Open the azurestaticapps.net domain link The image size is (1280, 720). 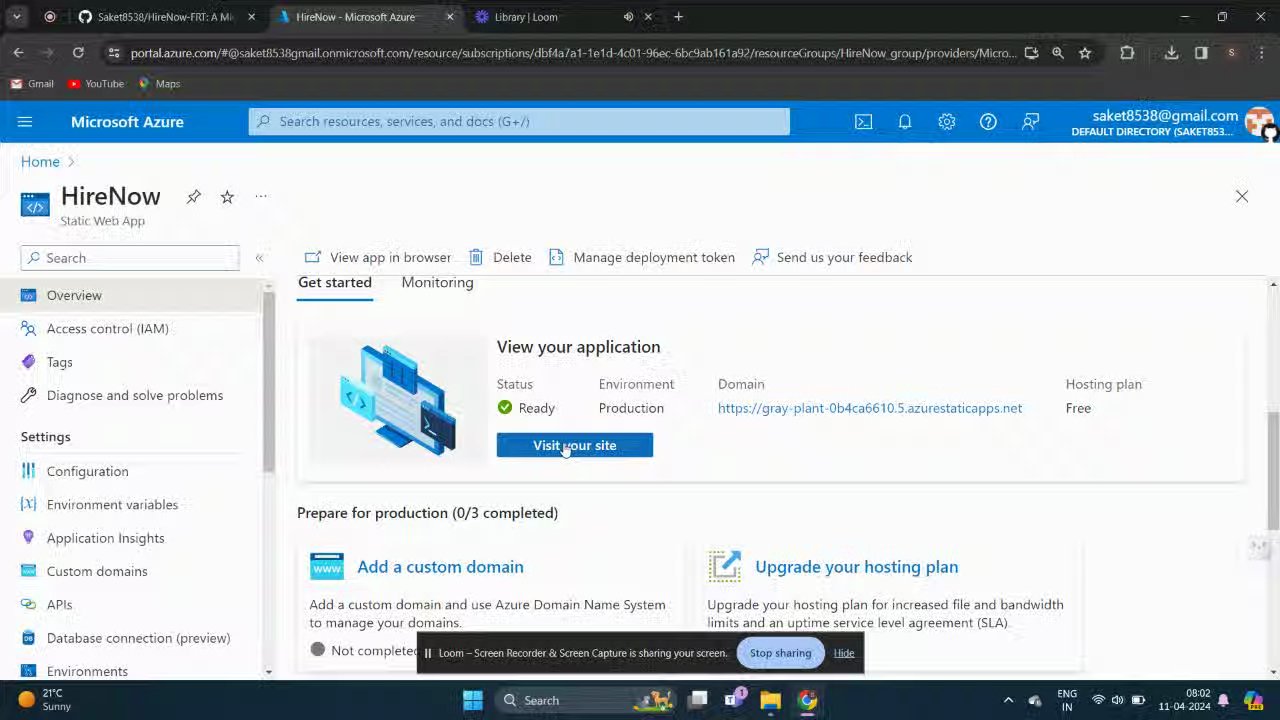point(870,408)
